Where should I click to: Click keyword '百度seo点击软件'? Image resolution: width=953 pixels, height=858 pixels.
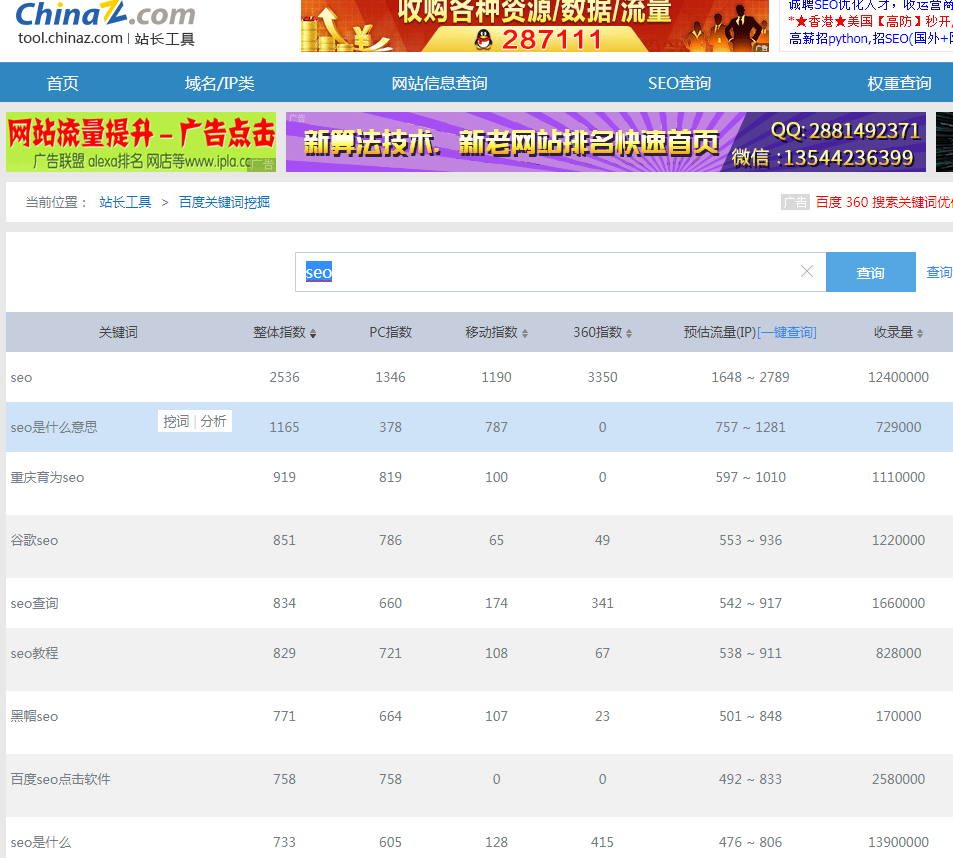60,779
